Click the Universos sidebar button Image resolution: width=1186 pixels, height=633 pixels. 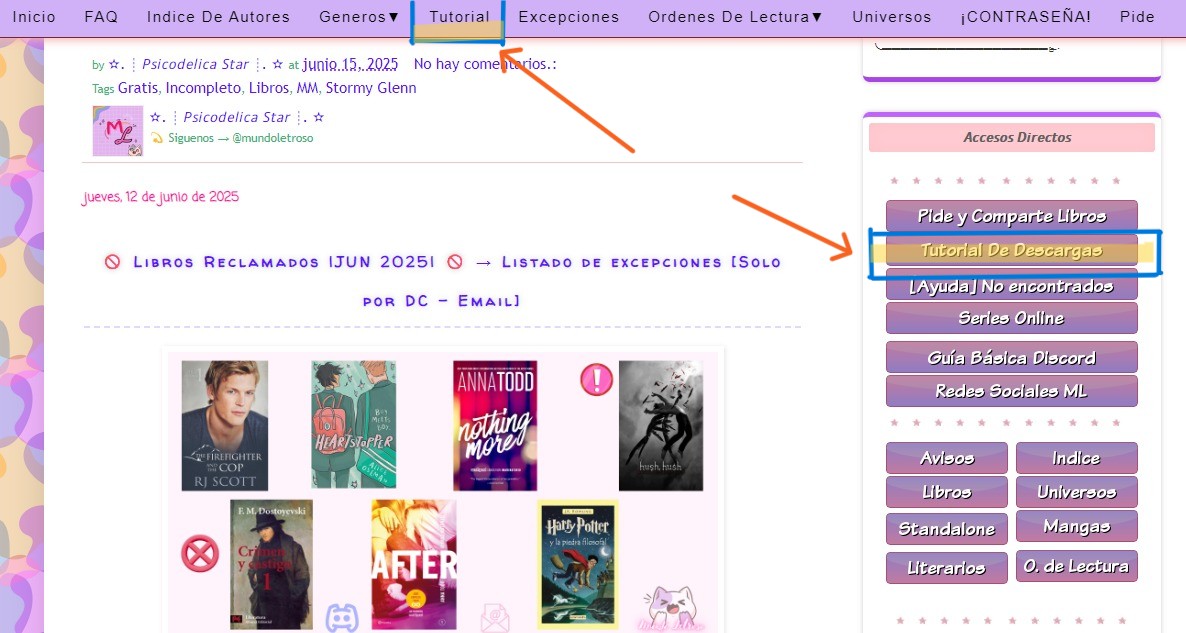[1076, 492]
